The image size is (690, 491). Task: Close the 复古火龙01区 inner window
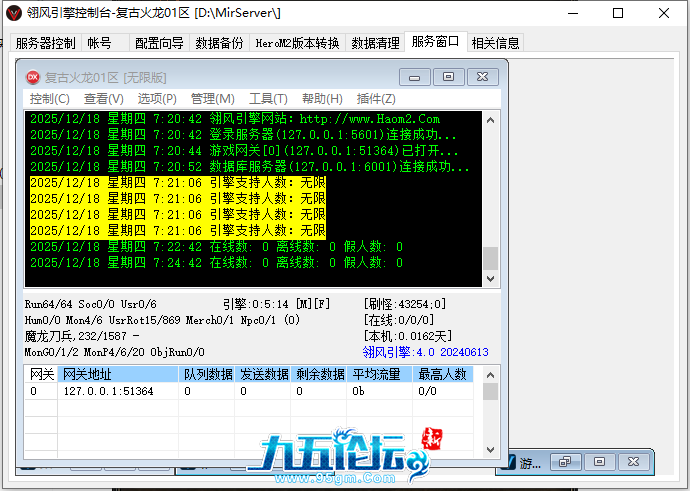point(482,77)
